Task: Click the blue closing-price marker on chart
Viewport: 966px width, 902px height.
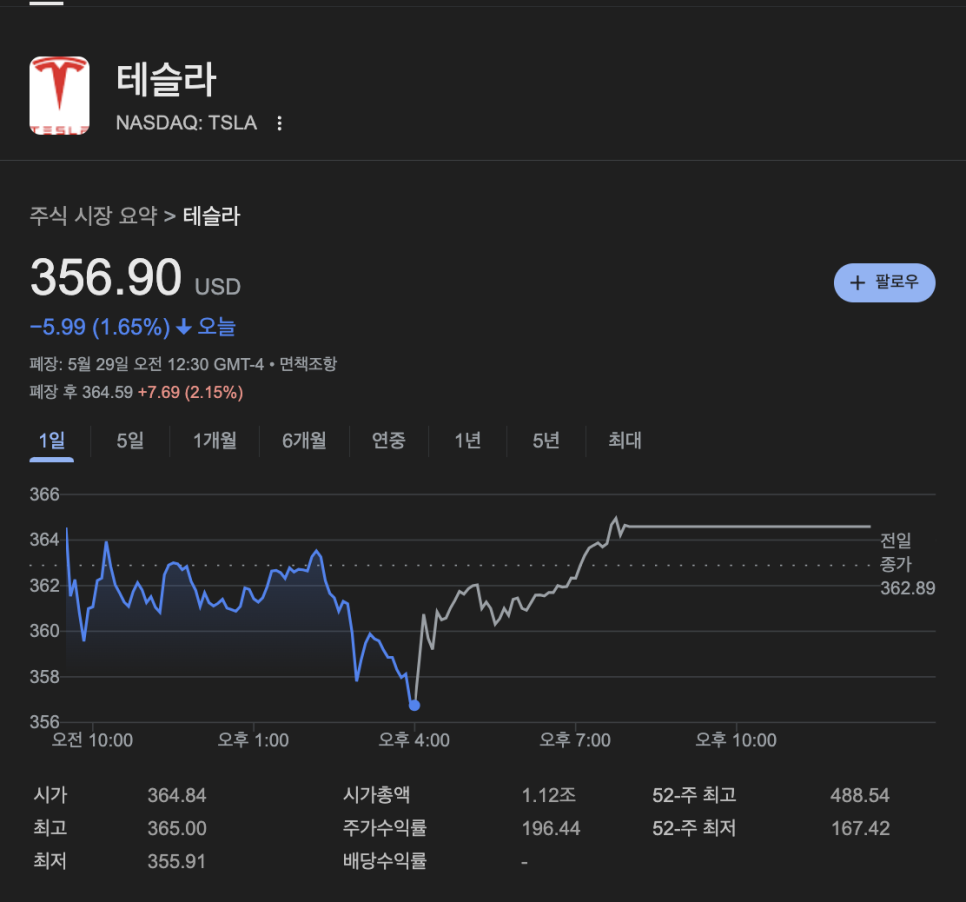Action: tap(415, 705)
